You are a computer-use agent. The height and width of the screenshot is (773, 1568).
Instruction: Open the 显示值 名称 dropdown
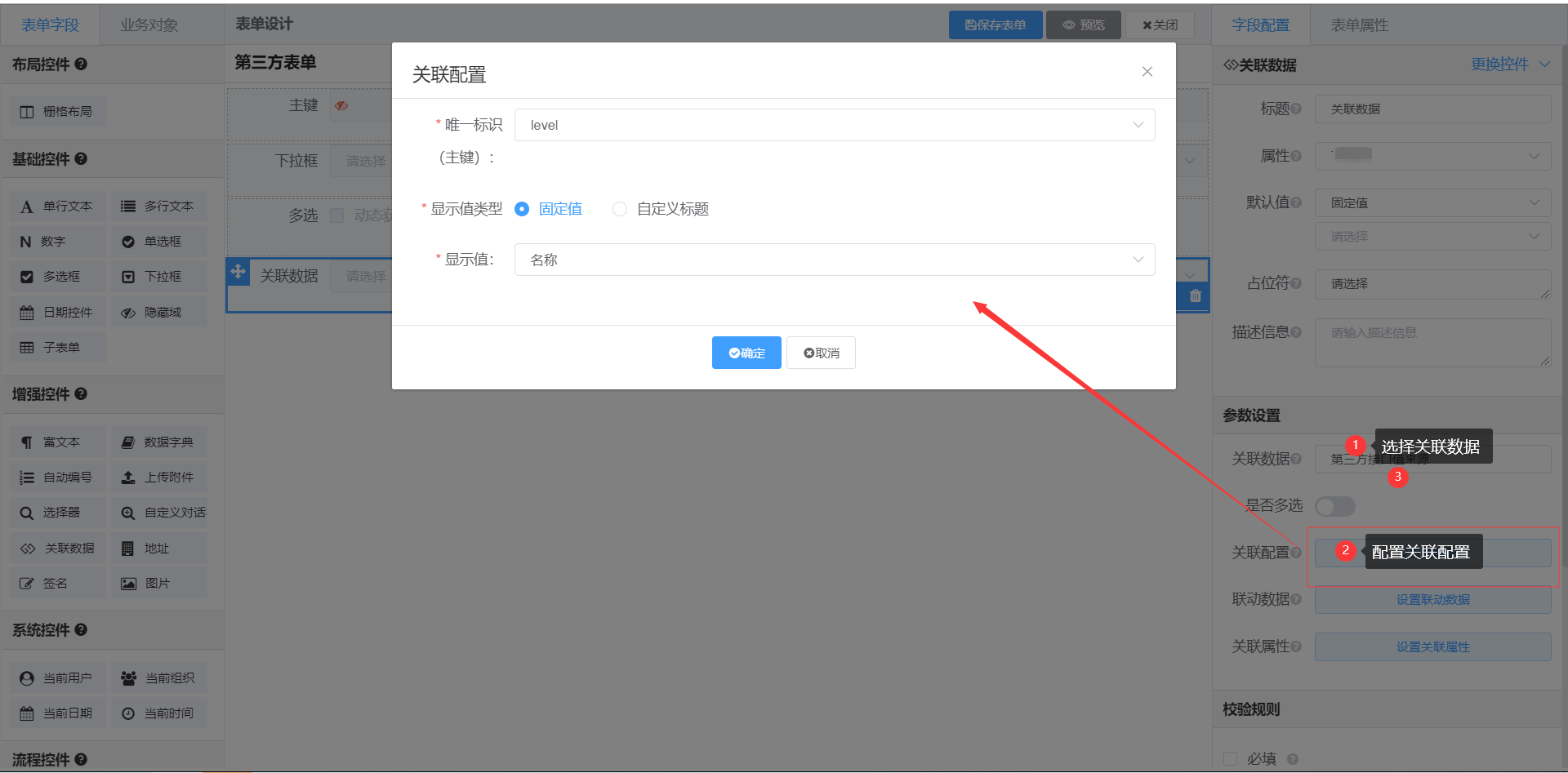click(x=834, y=260)
